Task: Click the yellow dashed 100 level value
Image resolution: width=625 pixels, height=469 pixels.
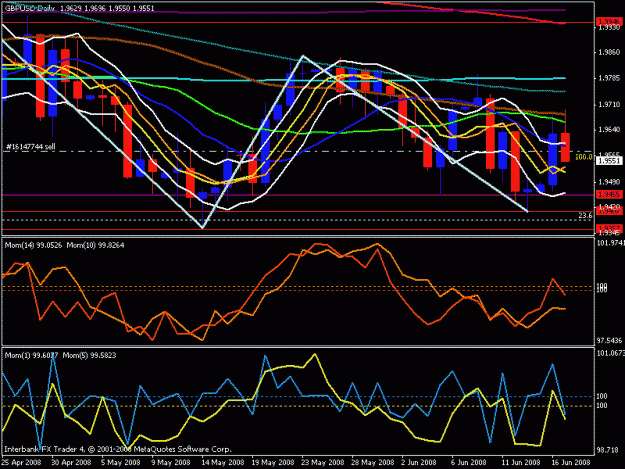Action: [601, 406]
